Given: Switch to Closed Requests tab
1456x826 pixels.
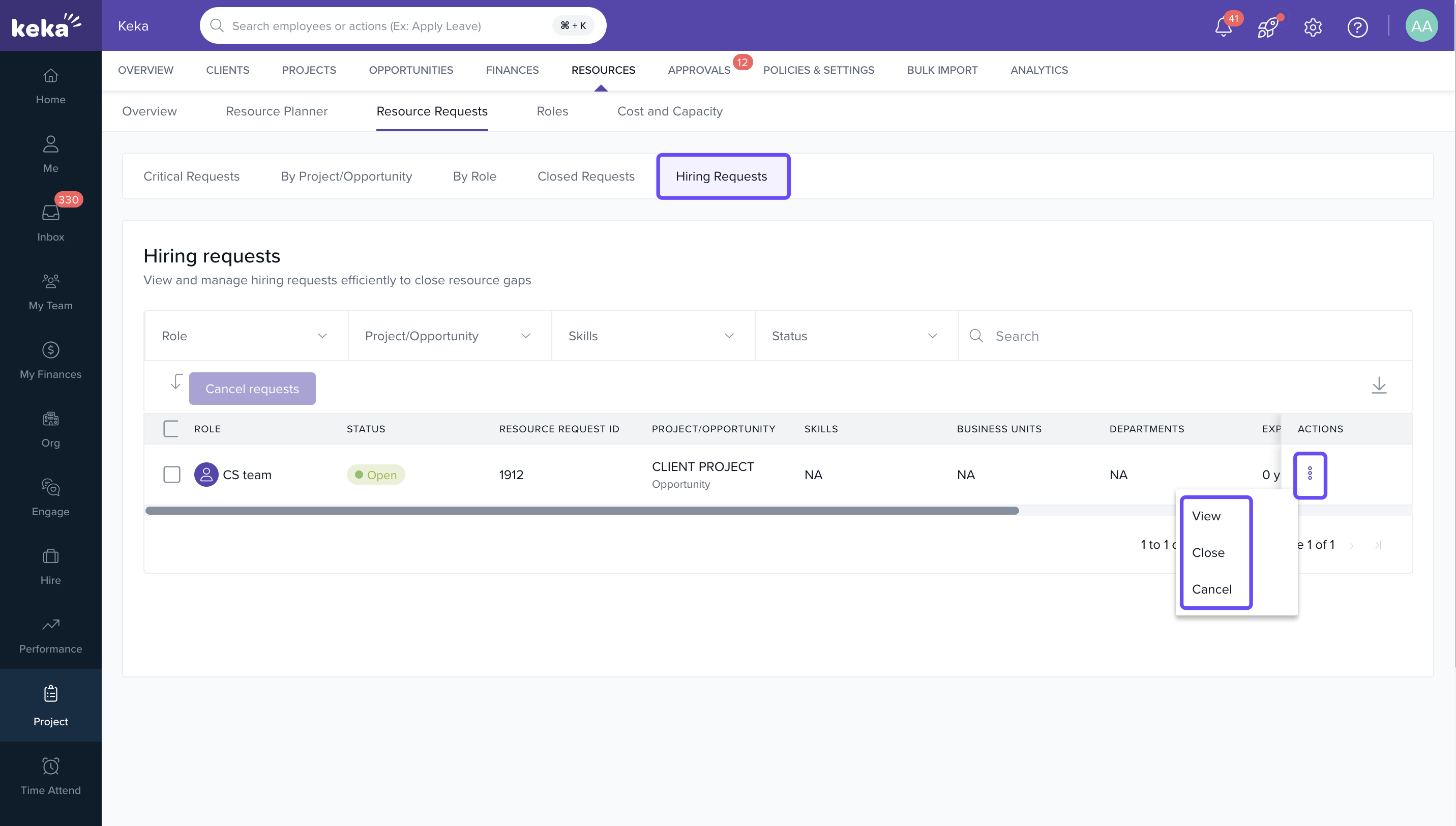Looking at the screenshot, I should (585, 176).
